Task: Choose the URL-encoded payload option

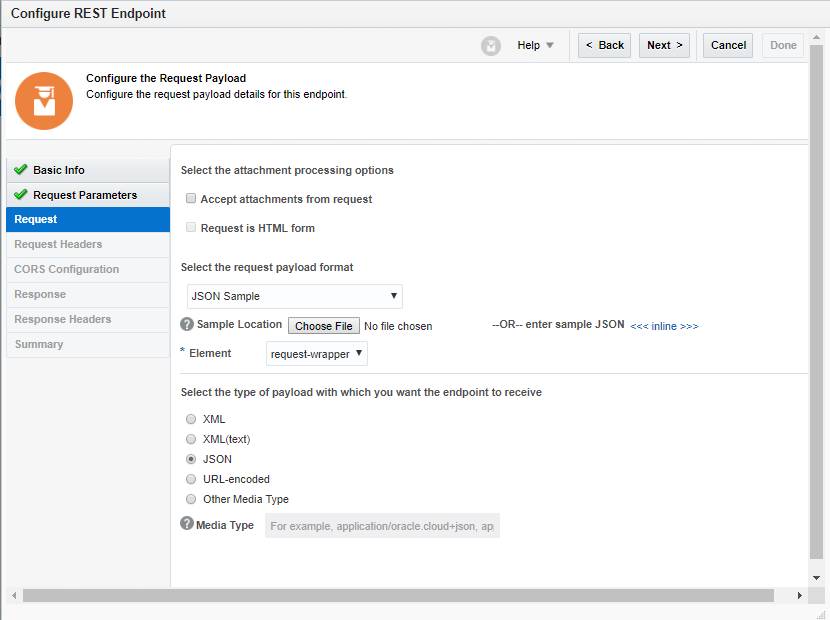Action: [191, 479]
